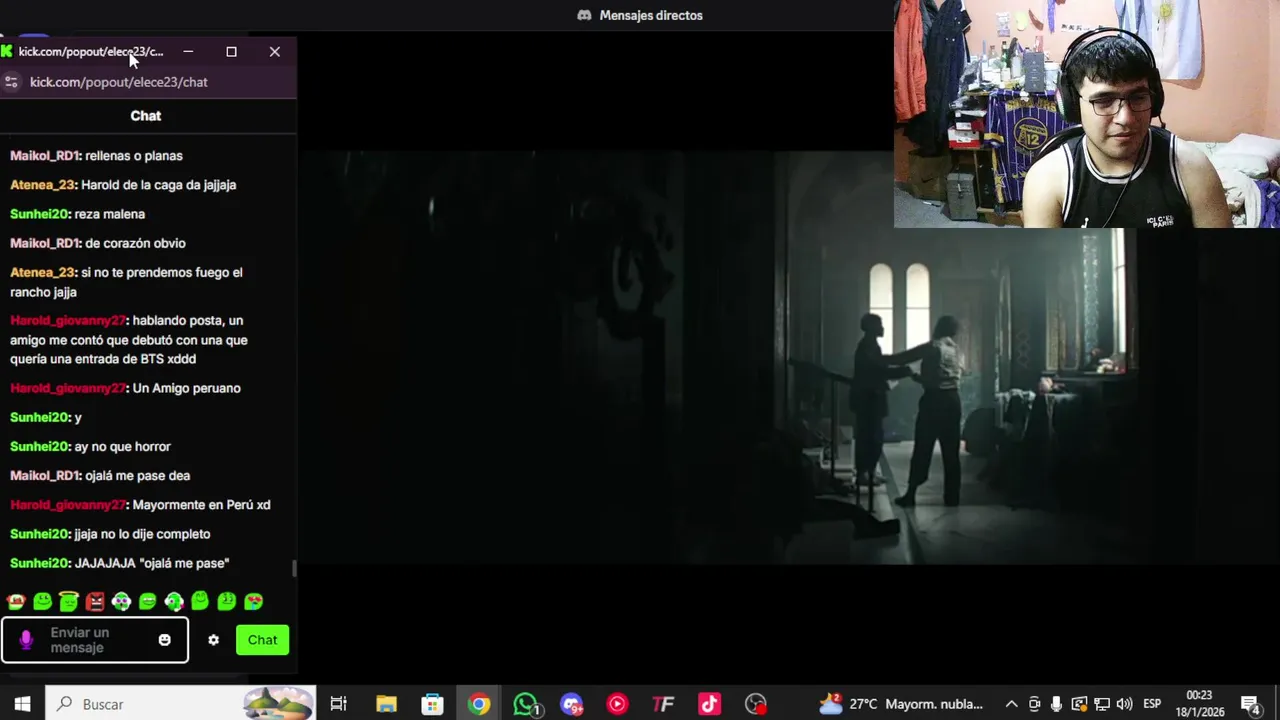Click the 'Chat' header title
Screen dimensions: 1280x720
tap(145, 116)
